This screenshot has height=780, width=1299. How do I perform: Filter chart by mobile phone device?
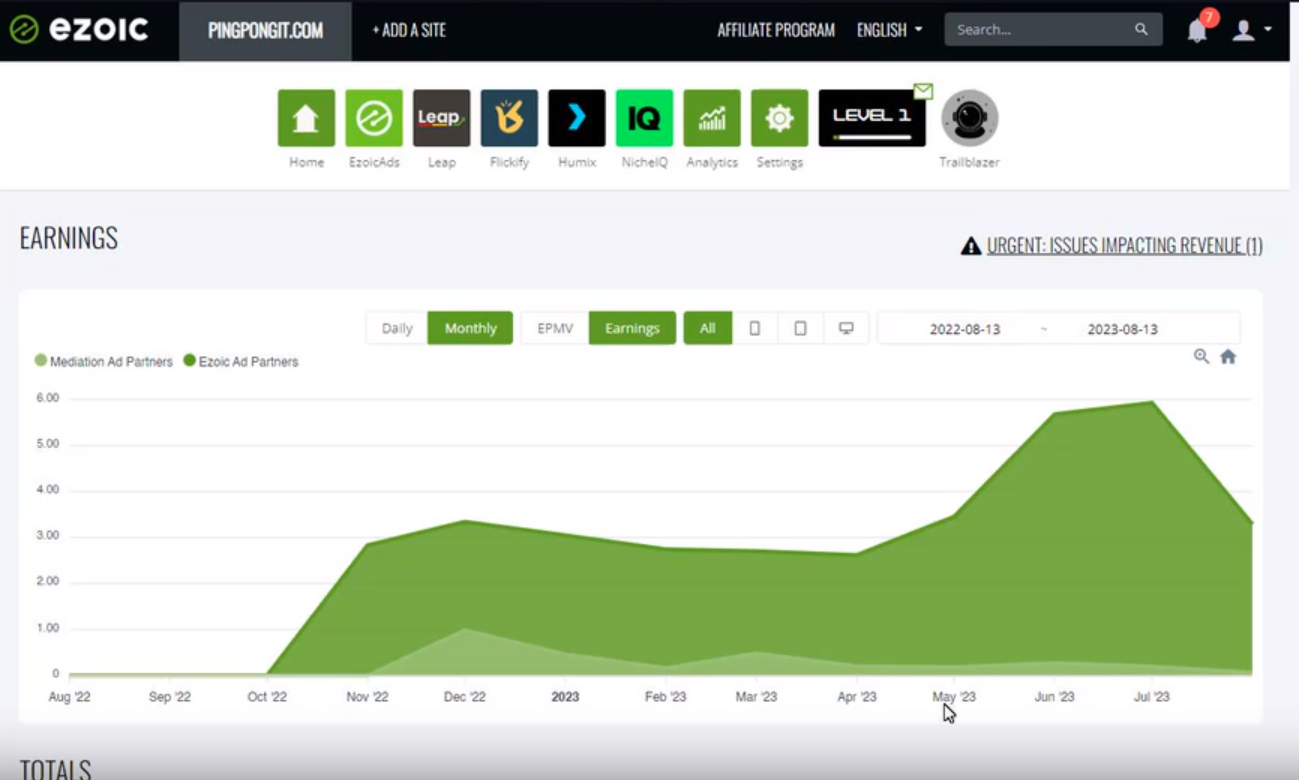(x=755, y=328)
